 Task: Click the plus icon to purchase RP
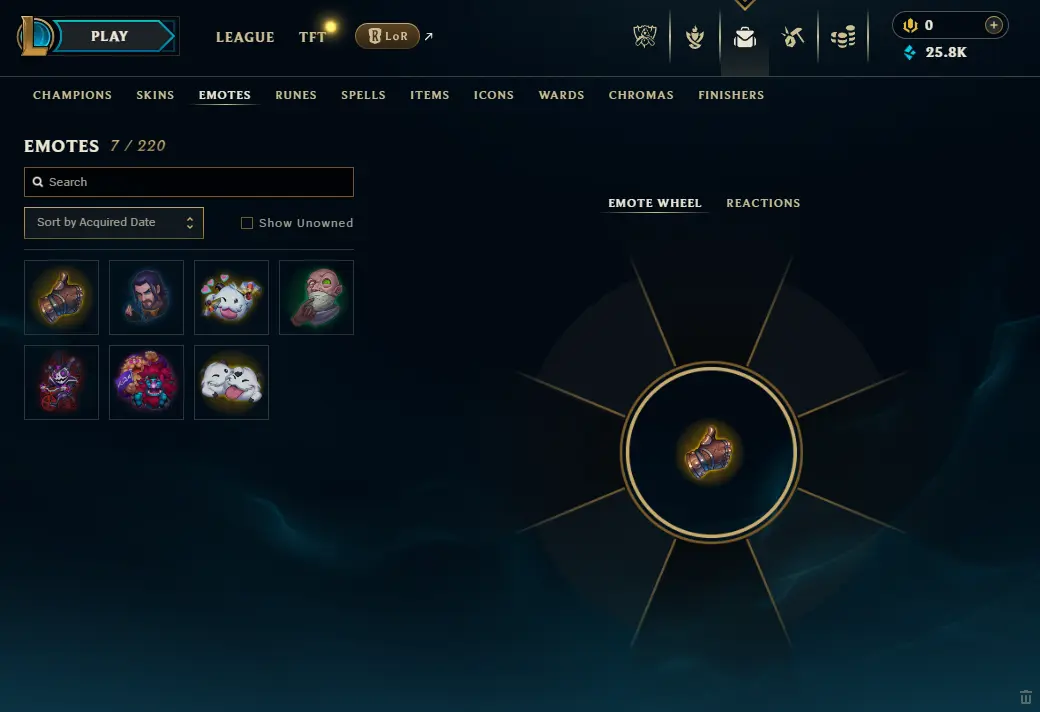click(993, 25)
